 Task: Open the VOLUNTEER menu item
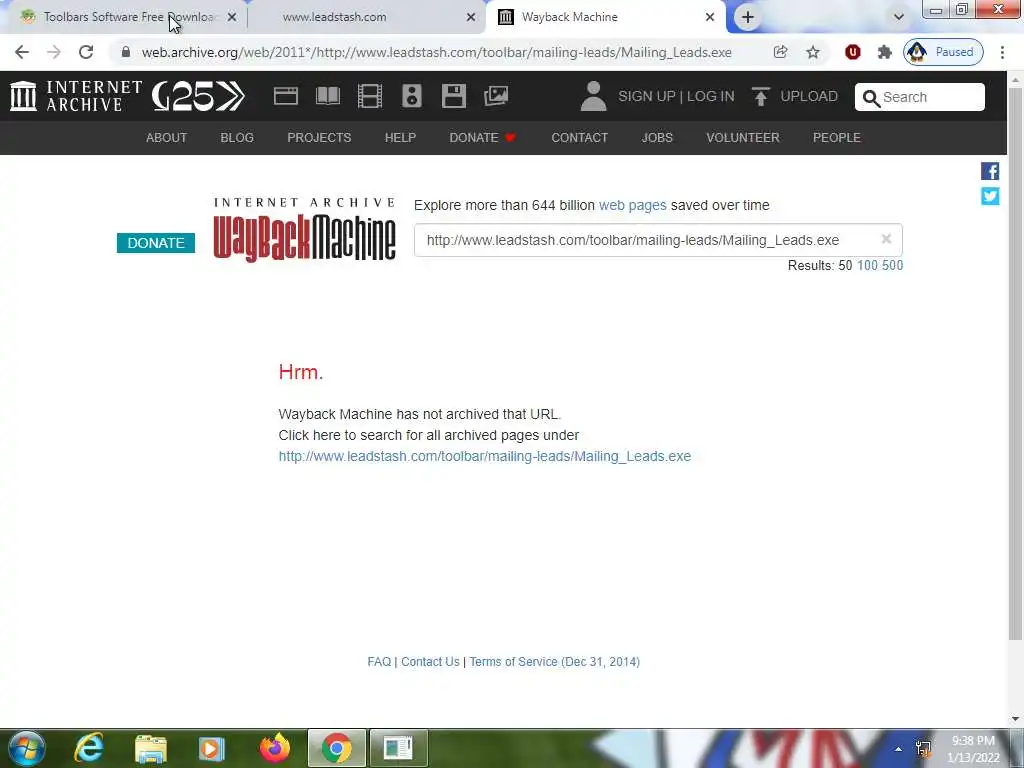(743, 138)
